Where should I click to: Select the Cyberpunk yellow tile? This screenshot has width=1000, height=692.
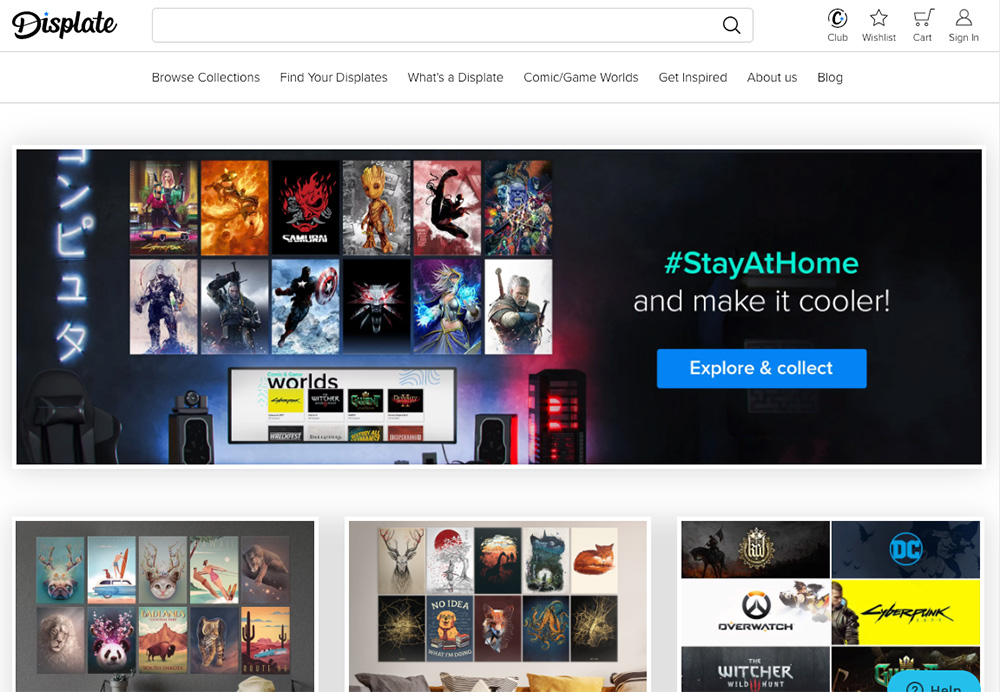point(906,612)
